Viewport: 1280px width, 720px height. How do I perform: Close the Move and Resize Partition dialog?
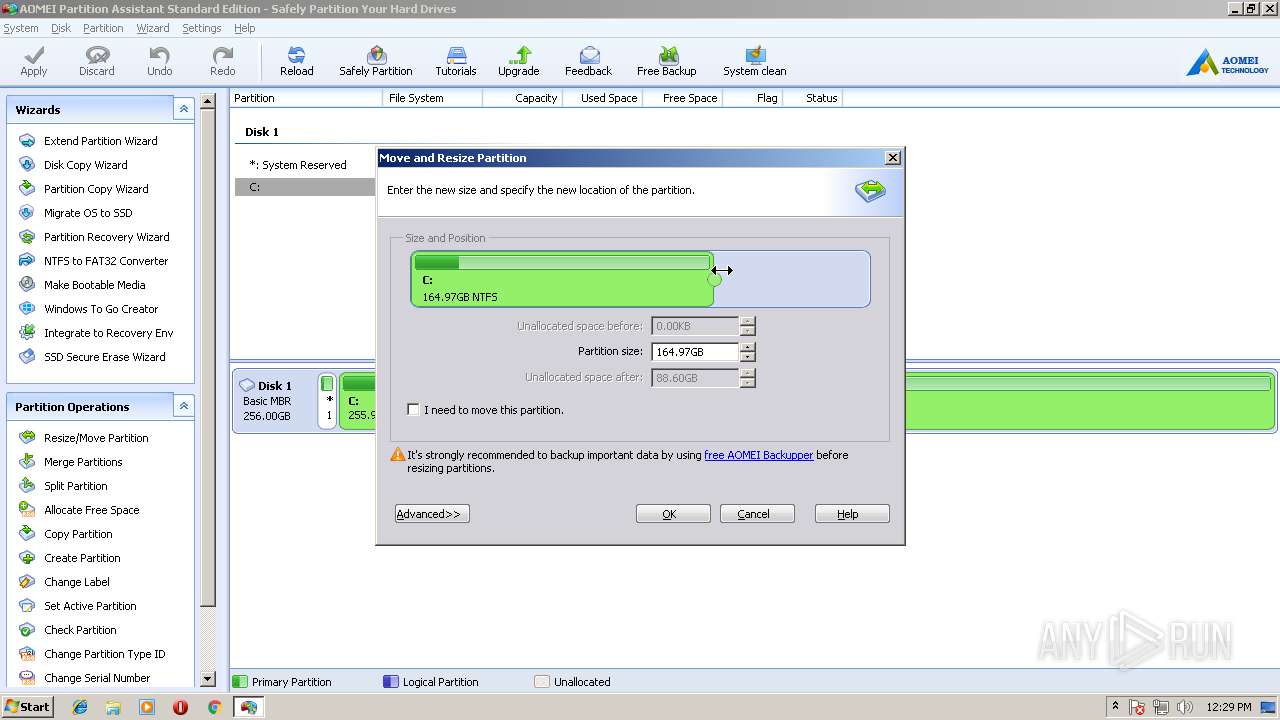pos(893,158)
